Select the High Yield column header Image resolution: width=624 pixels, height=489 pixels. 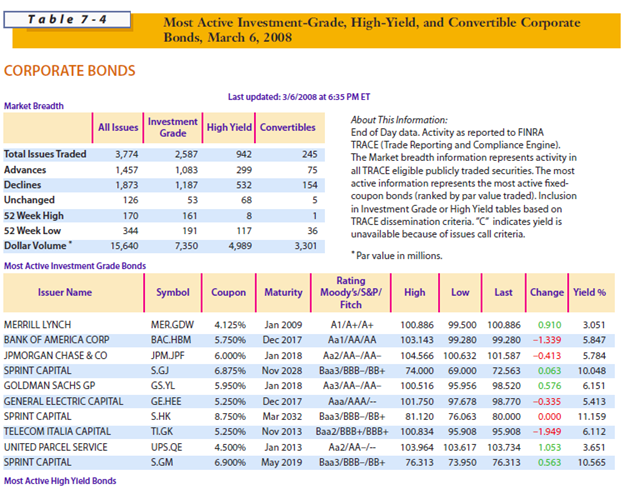(229, 127)
